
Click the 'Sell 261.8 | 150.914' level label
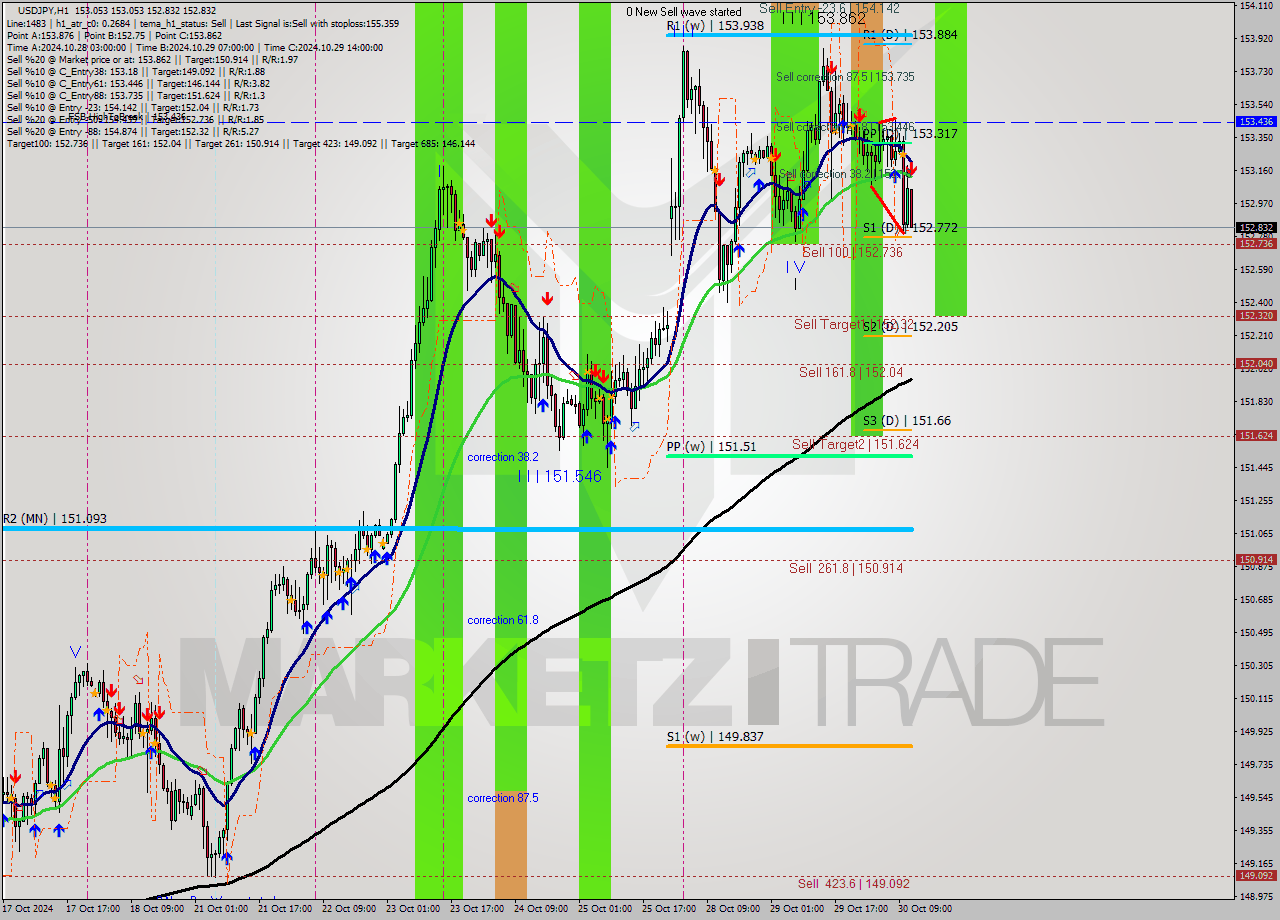coord(846,568)
